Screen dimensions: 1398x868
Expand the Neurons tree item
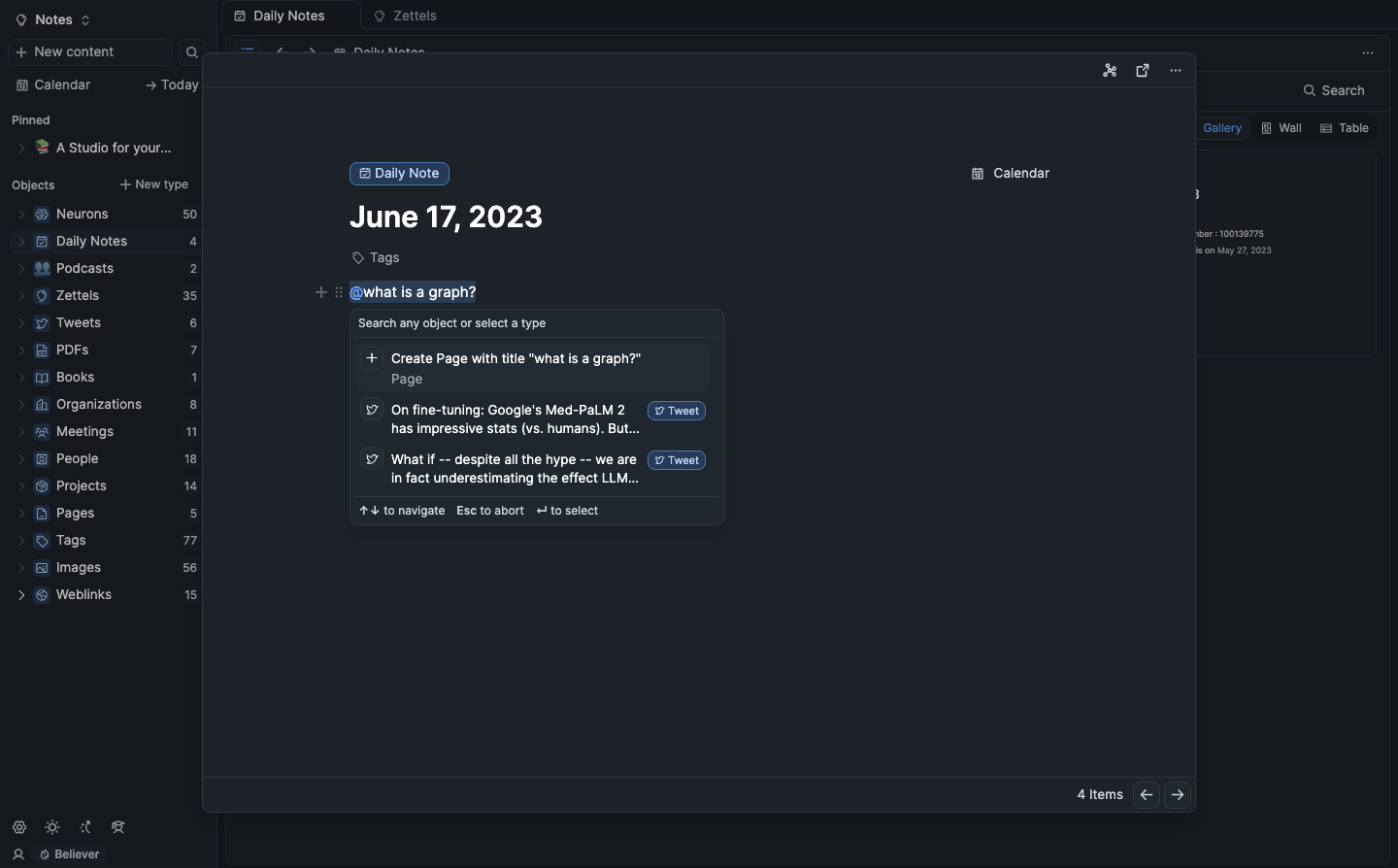coord(21,215)
